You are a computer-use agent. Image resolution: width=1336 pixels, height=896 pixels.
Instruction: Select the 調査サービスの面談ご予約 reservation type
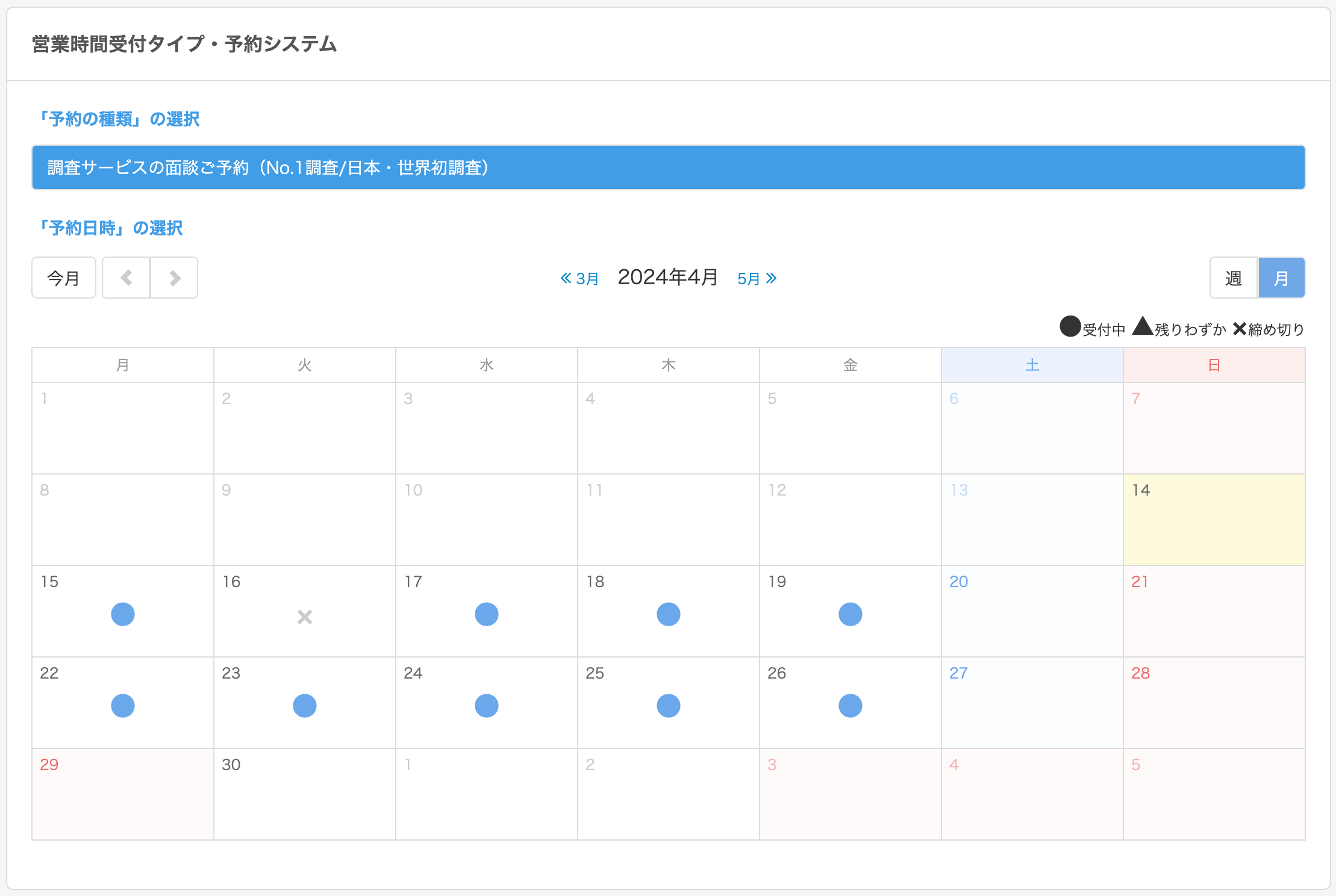(x=668, y=167)
